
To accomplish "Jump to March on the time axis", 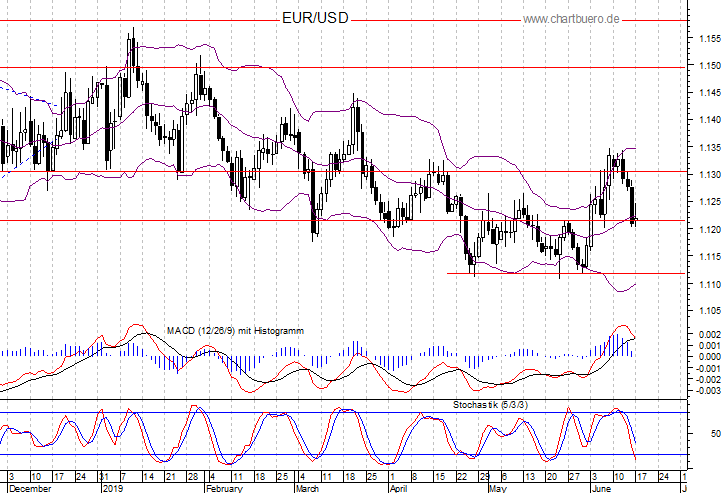I will coord(307,487).
